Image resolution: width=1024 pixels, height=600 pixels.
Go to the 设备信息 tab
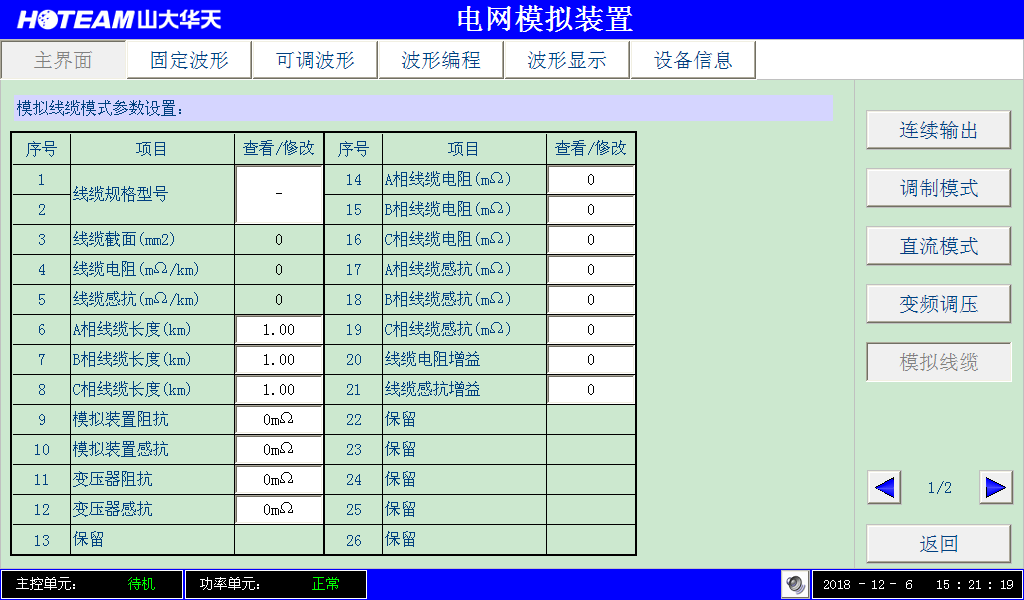click(x=693, y=60)
